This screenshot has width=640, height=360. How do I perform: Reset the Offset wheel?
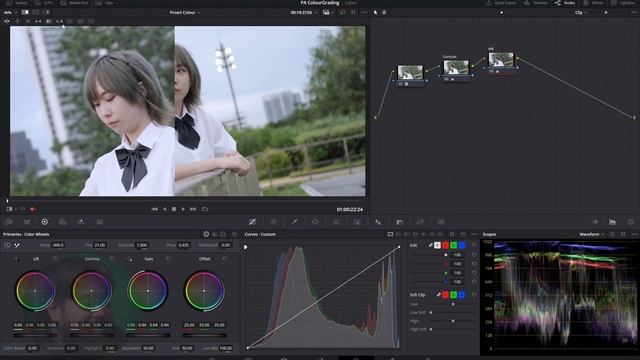225,259
